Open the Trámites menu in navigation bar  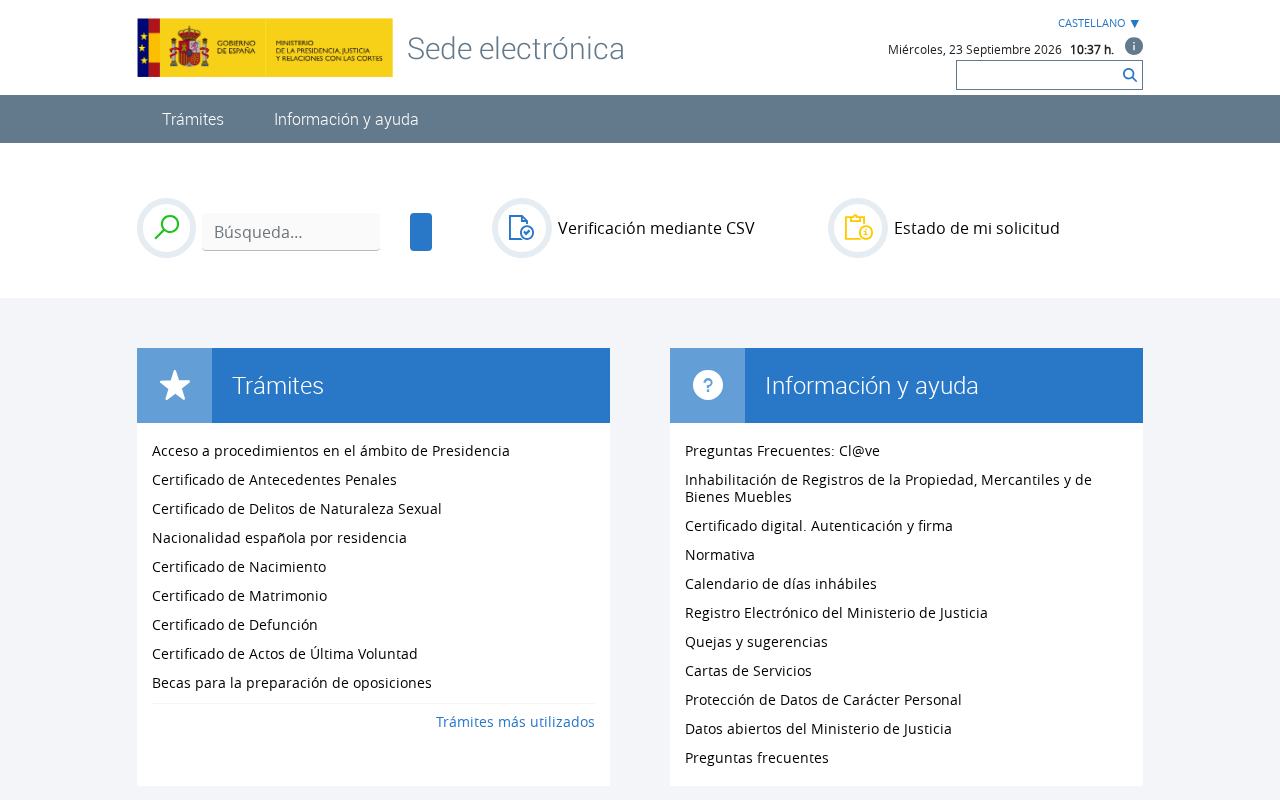[x=193, y=119]
